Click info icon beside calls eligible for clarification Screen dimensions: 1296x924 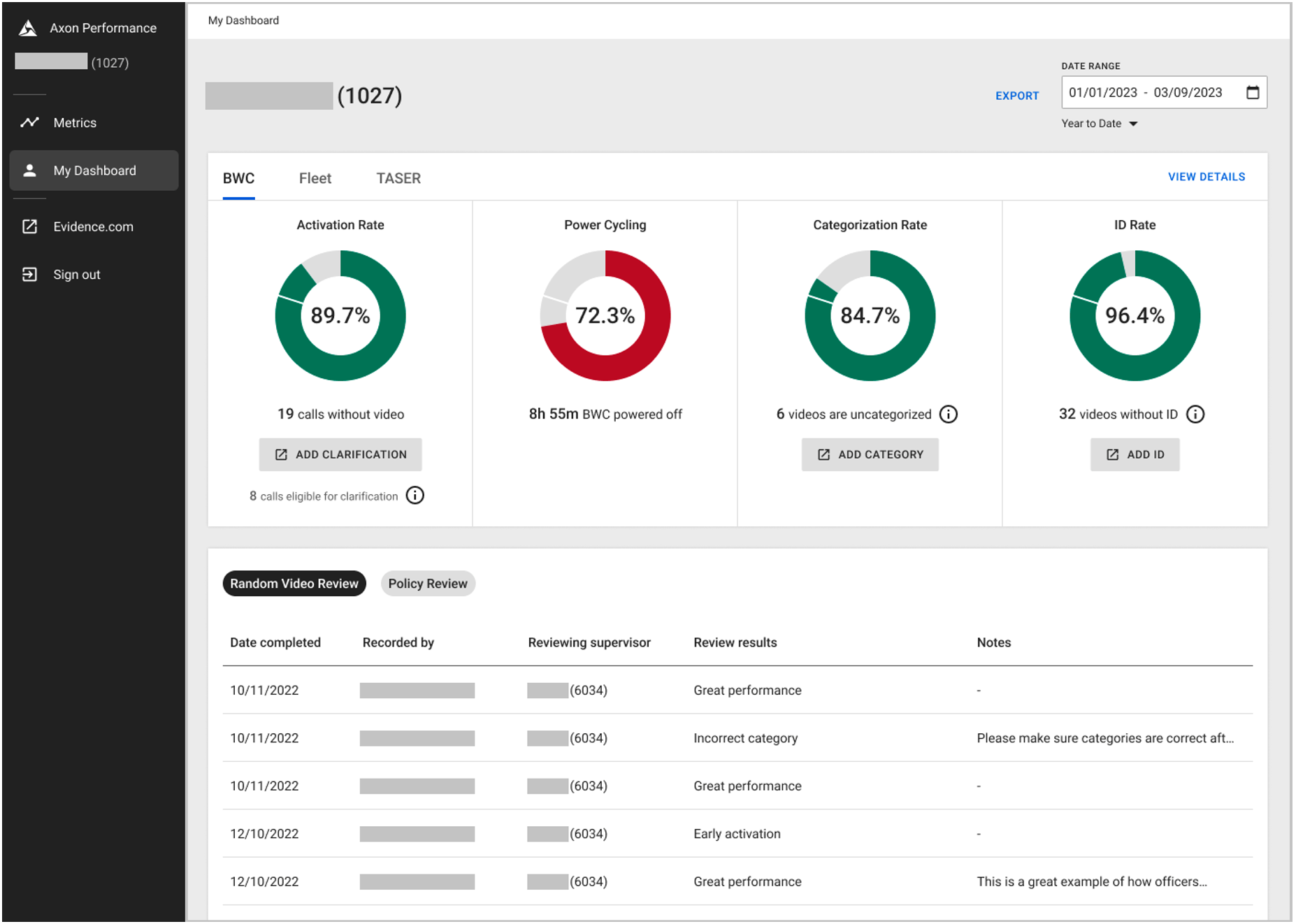(415, 496)
